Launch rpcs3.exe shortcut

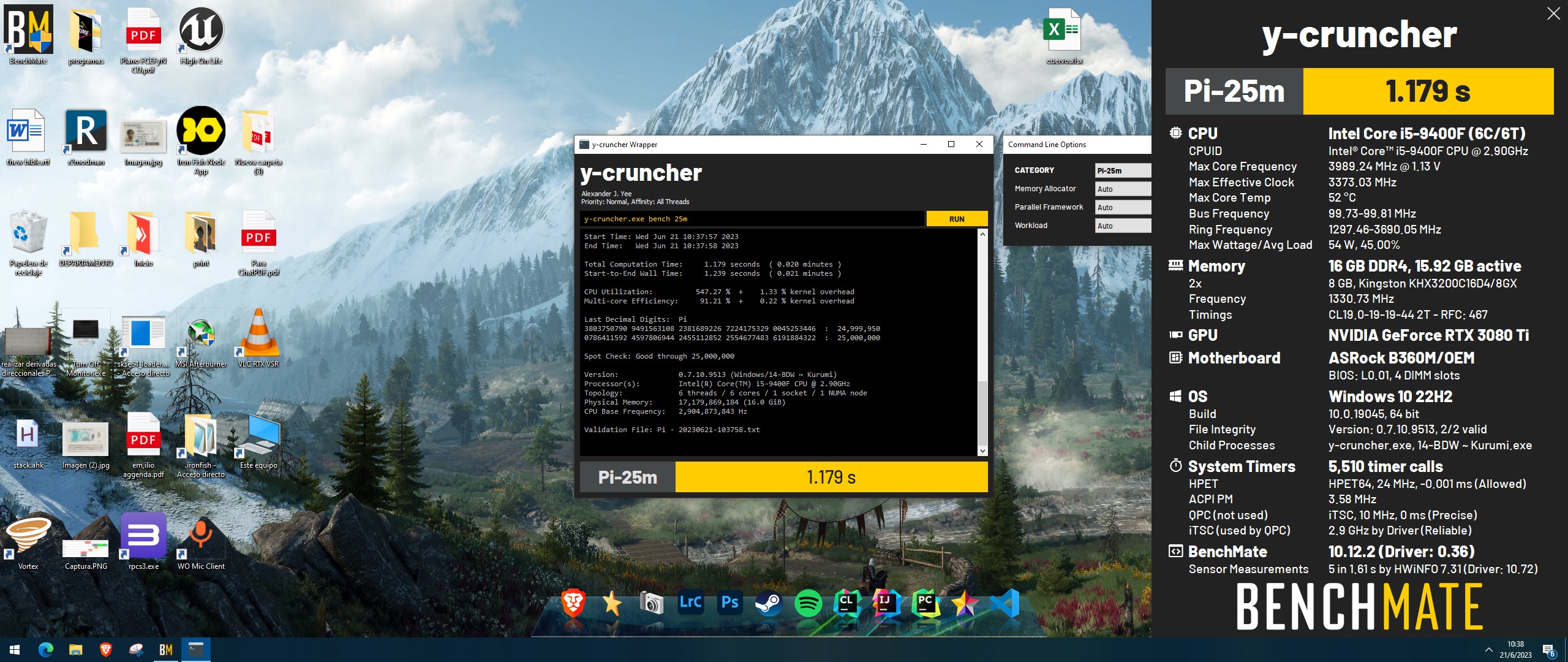click(x=143, y=541)
